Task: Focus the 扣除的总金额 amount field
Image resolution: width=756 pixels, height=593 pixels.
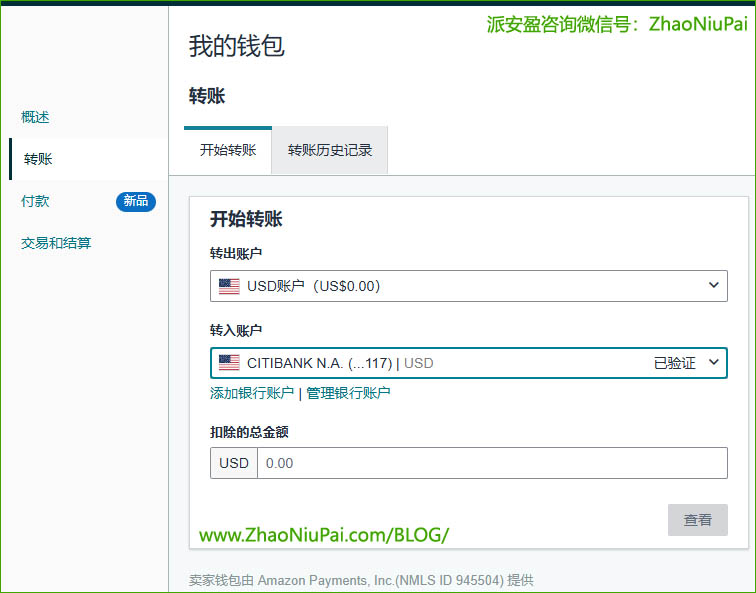Action: [x=491, y=463]
